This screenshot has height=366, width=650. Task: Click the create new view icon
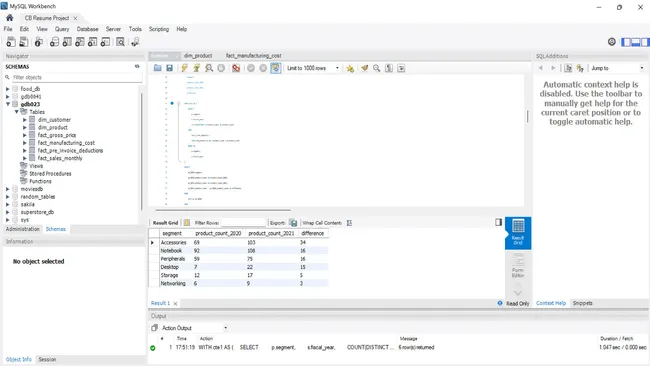[80, 42]
